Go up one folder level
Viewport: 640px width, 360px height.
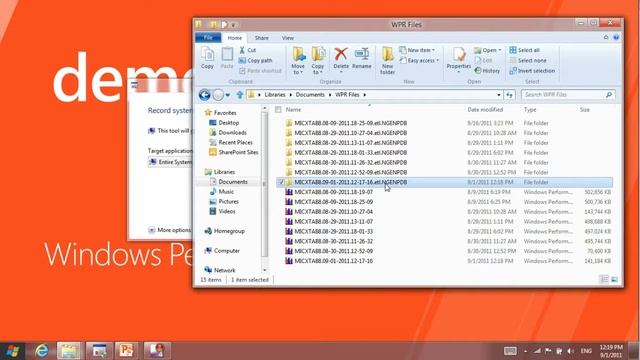click(x=240, y=95)
